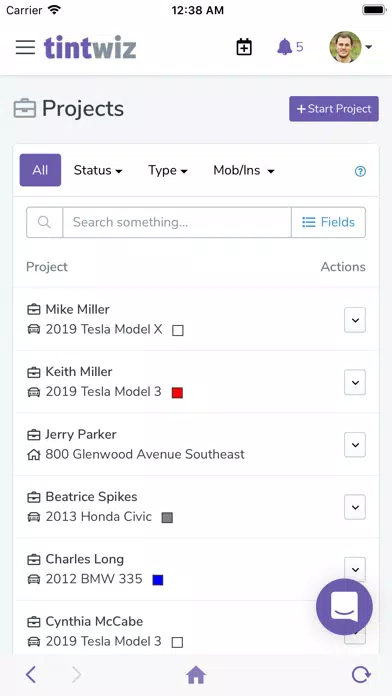This screenshot has width=392, height=696.
Task: Open the hamburger navigation menu
Action: tap(25, 47)
